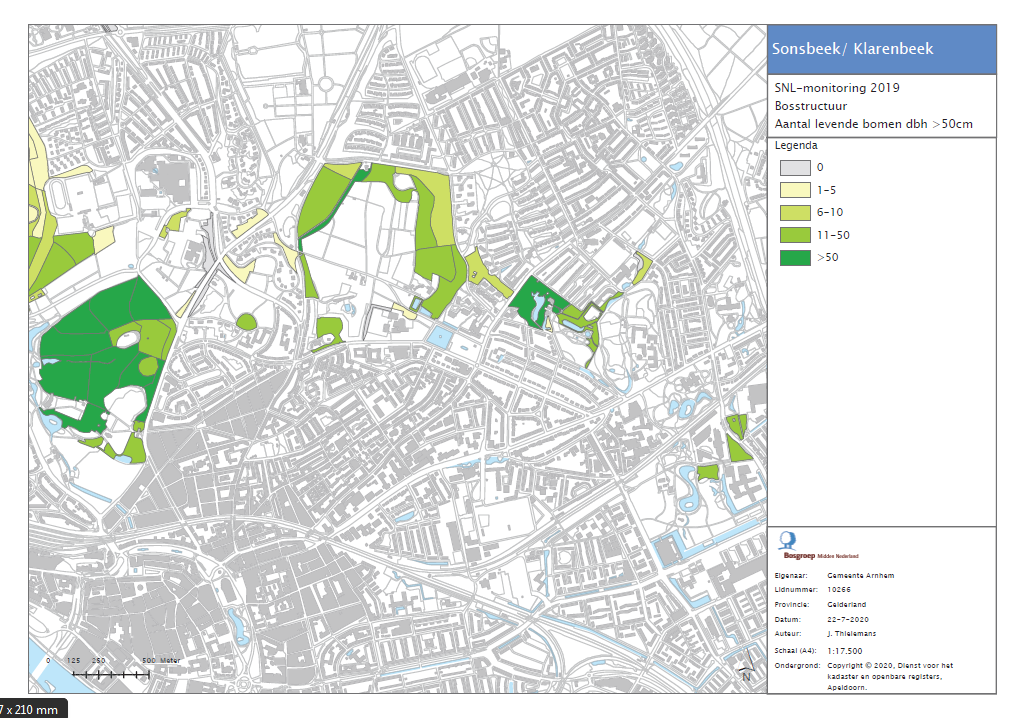Select the pale yellow '1-5' legend swatch
The height and width of the screenshot is (718, 1033).
click(x=795, y=190)
